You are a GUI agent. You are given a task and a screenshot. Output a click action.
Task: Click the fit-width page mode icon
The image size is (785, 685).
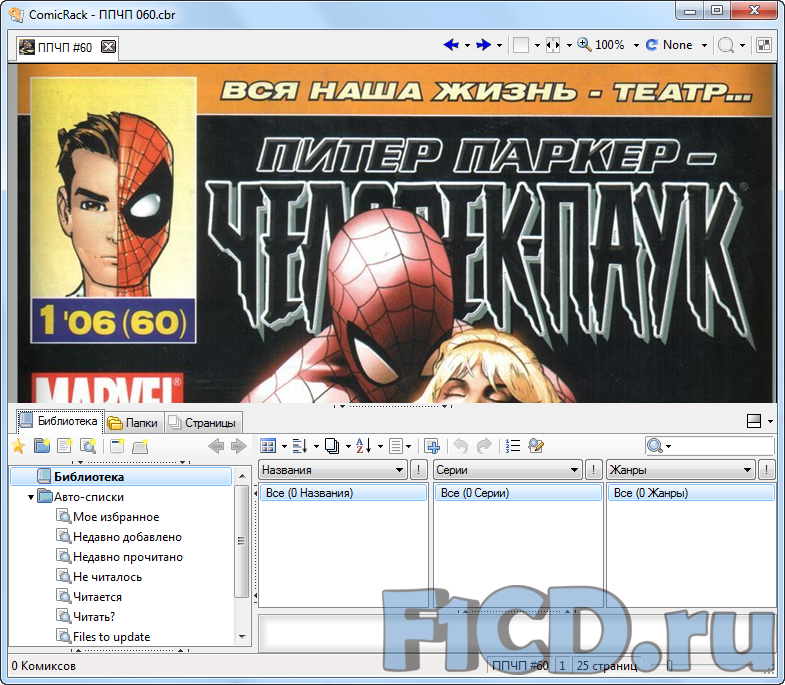pos(553,45)
